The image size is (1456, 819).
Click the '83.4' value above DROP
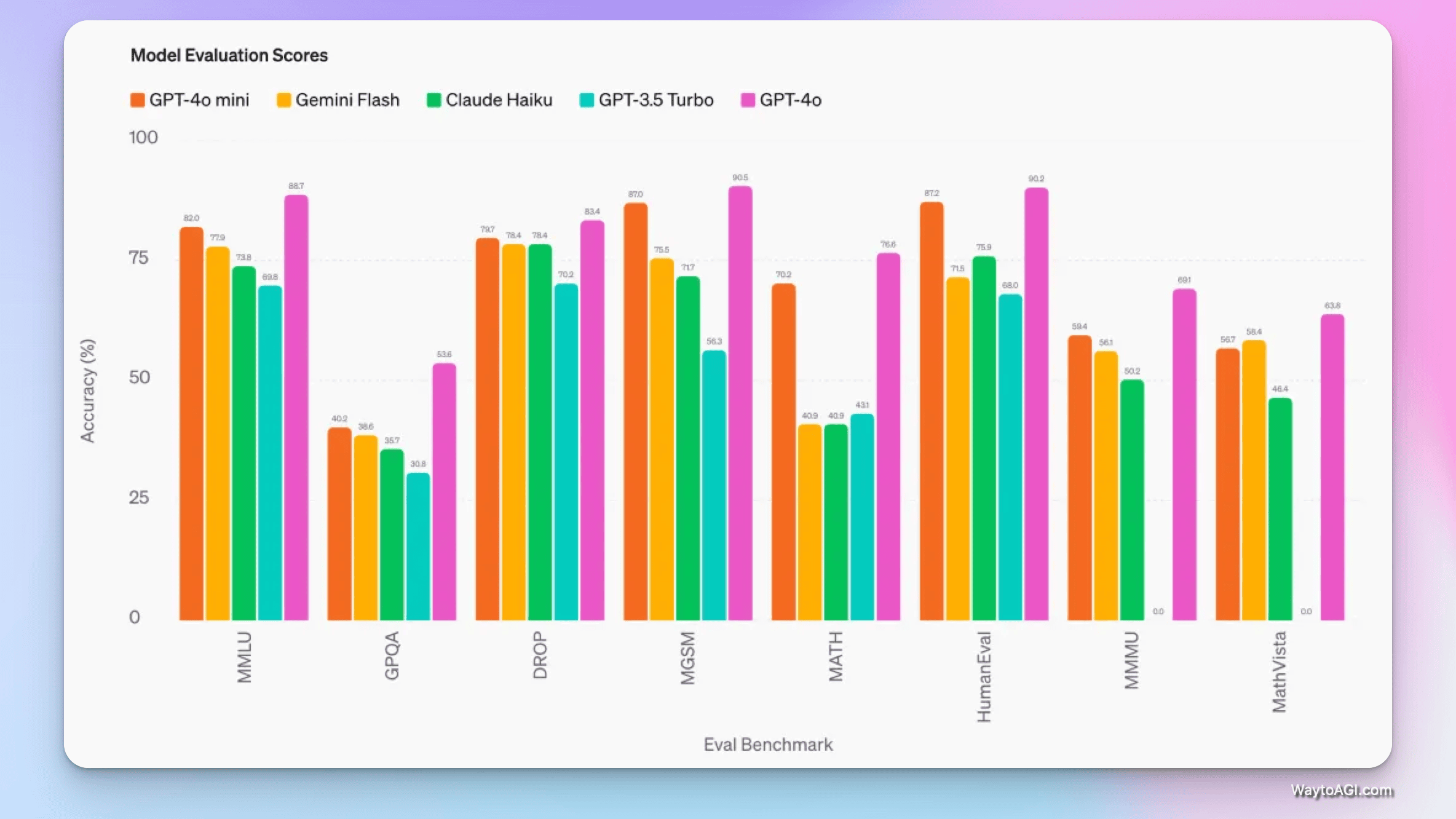click(x=592, y=212)
